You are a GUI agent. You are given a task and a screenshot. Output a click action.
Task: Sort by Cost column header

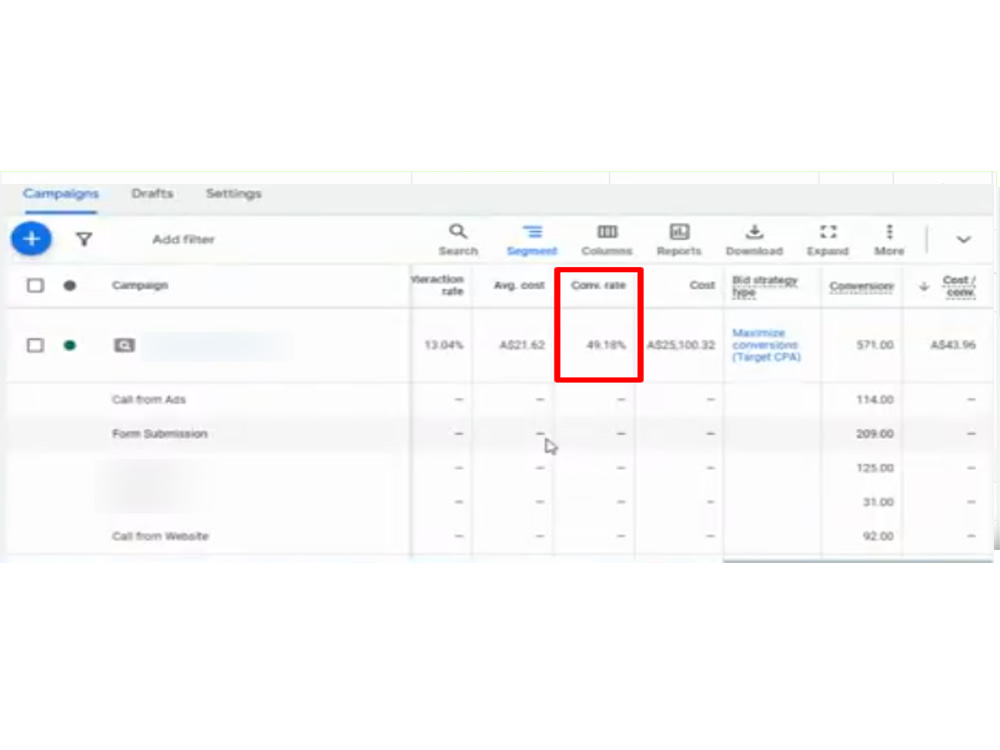pyautogui.click(x=702, y=285)
